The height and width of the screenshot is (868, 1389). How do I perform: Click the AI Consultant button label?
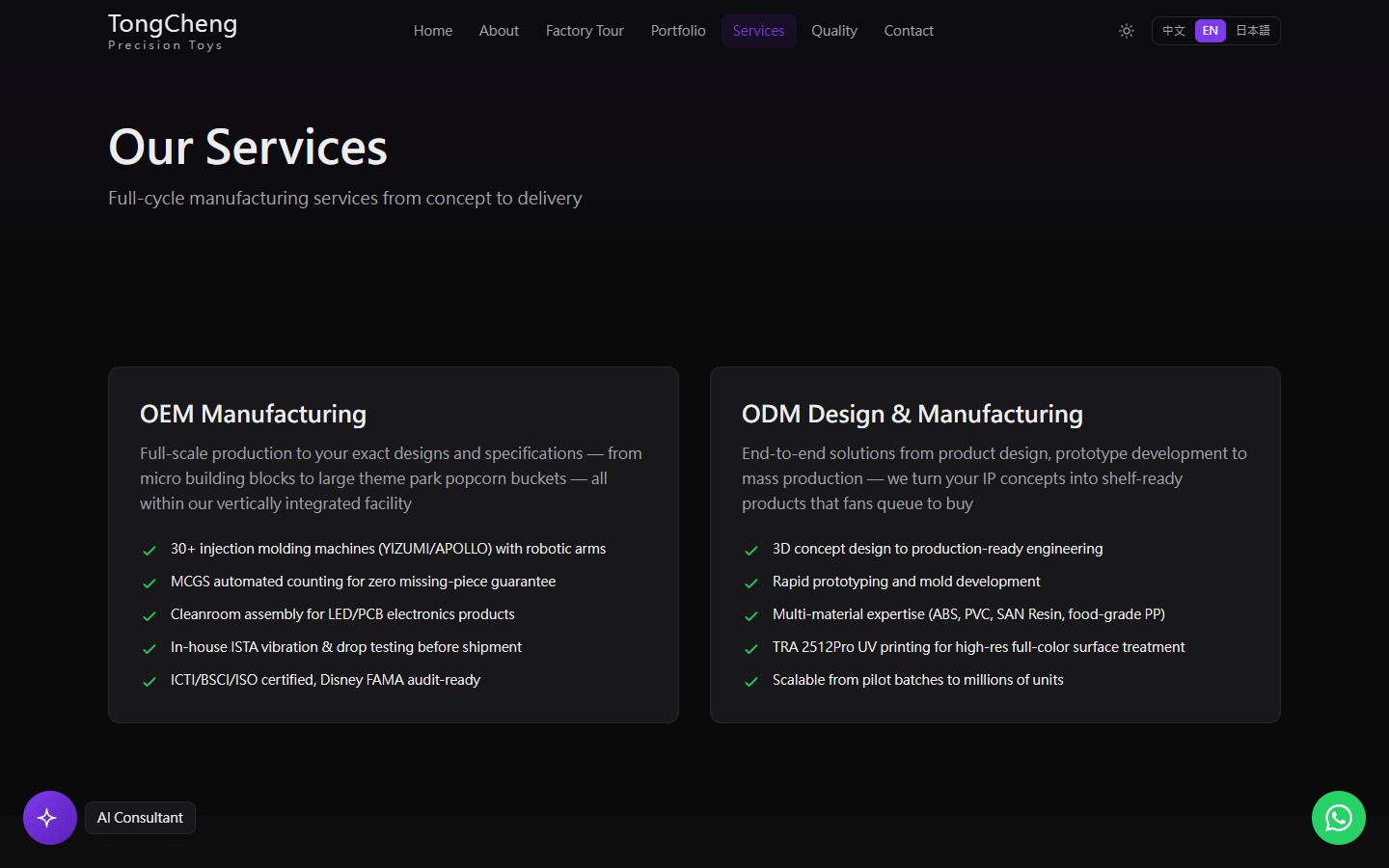140,817
